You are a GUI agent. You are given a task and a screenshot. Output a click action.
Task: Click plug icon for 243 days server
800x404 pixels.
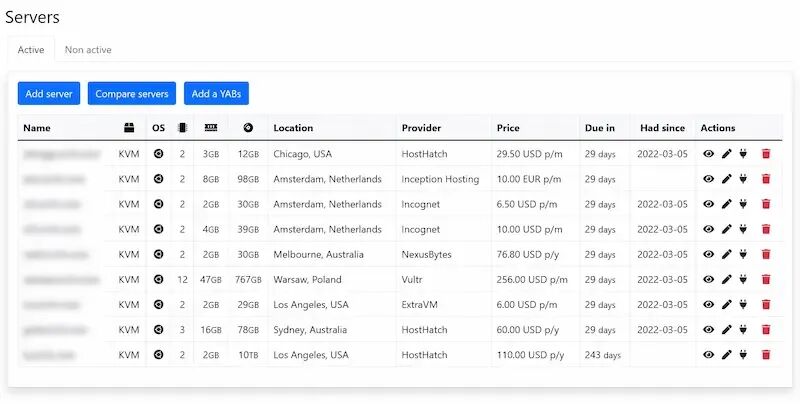[743, 355]
